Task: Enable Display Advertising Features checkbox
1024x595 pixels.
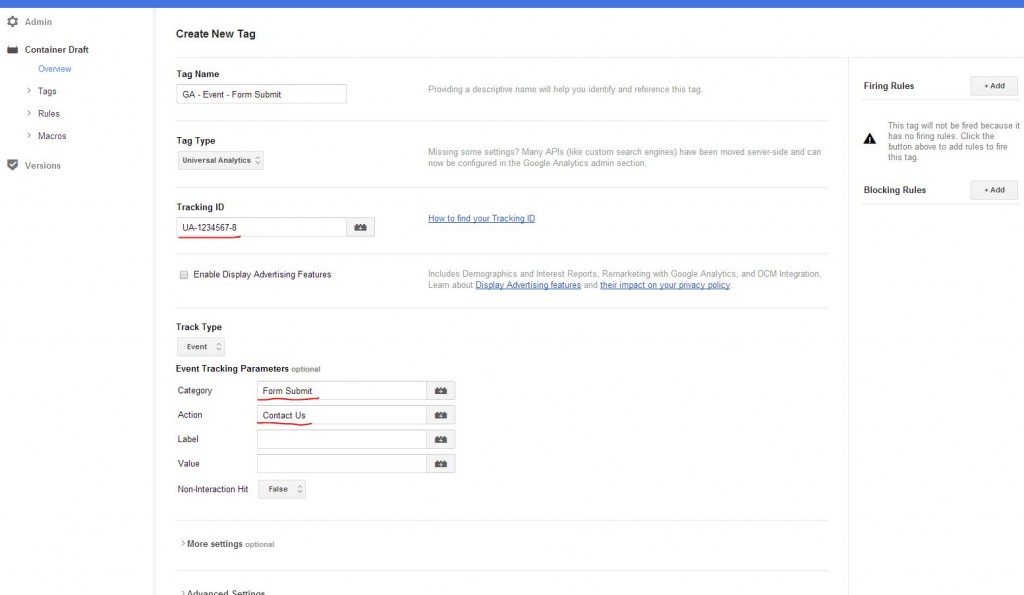Action: [x=183, y=274]
